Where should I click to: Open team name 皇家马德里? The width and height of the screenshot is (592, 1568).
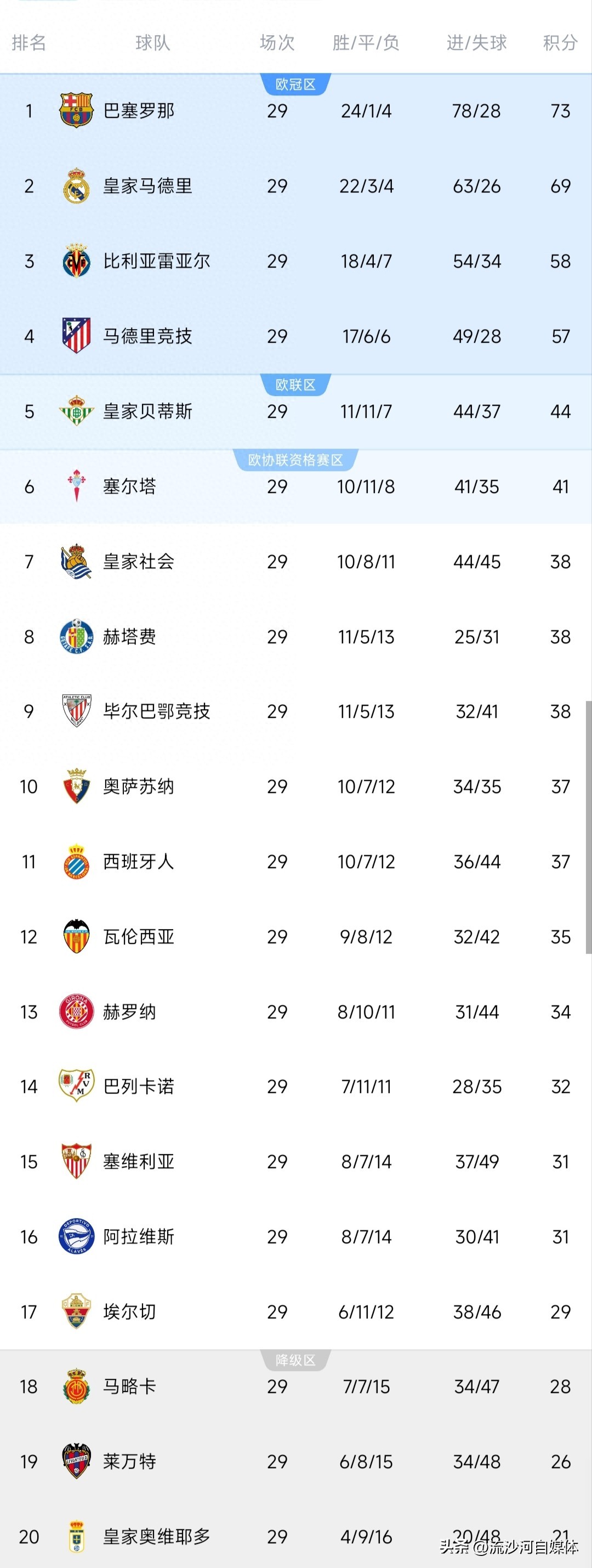click(147, 186)
